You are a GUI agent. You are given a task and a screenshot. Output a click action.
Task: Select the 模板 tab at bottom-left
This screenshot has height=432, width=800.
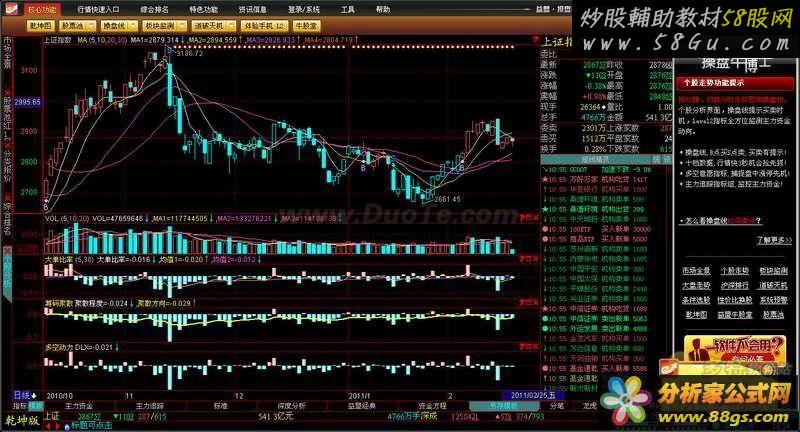click(35, 406)
